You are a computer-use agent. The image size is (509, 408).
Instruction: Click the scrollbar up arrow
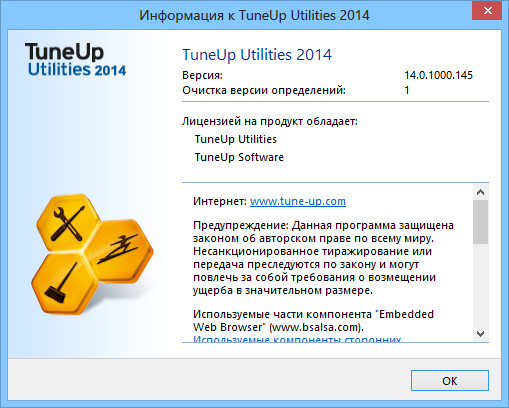(x=480, y=192)
